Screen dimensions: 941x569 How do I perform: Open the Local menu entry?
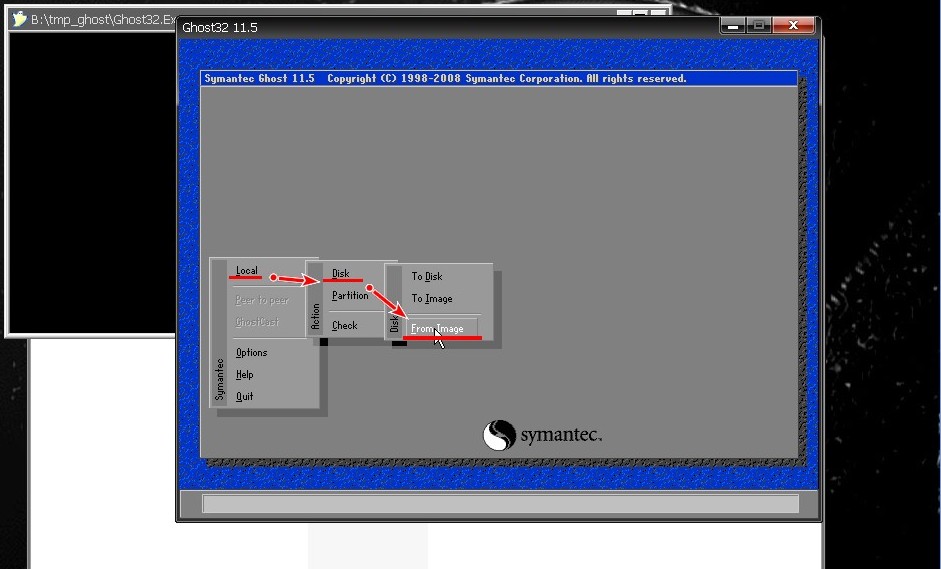point(247,271)
